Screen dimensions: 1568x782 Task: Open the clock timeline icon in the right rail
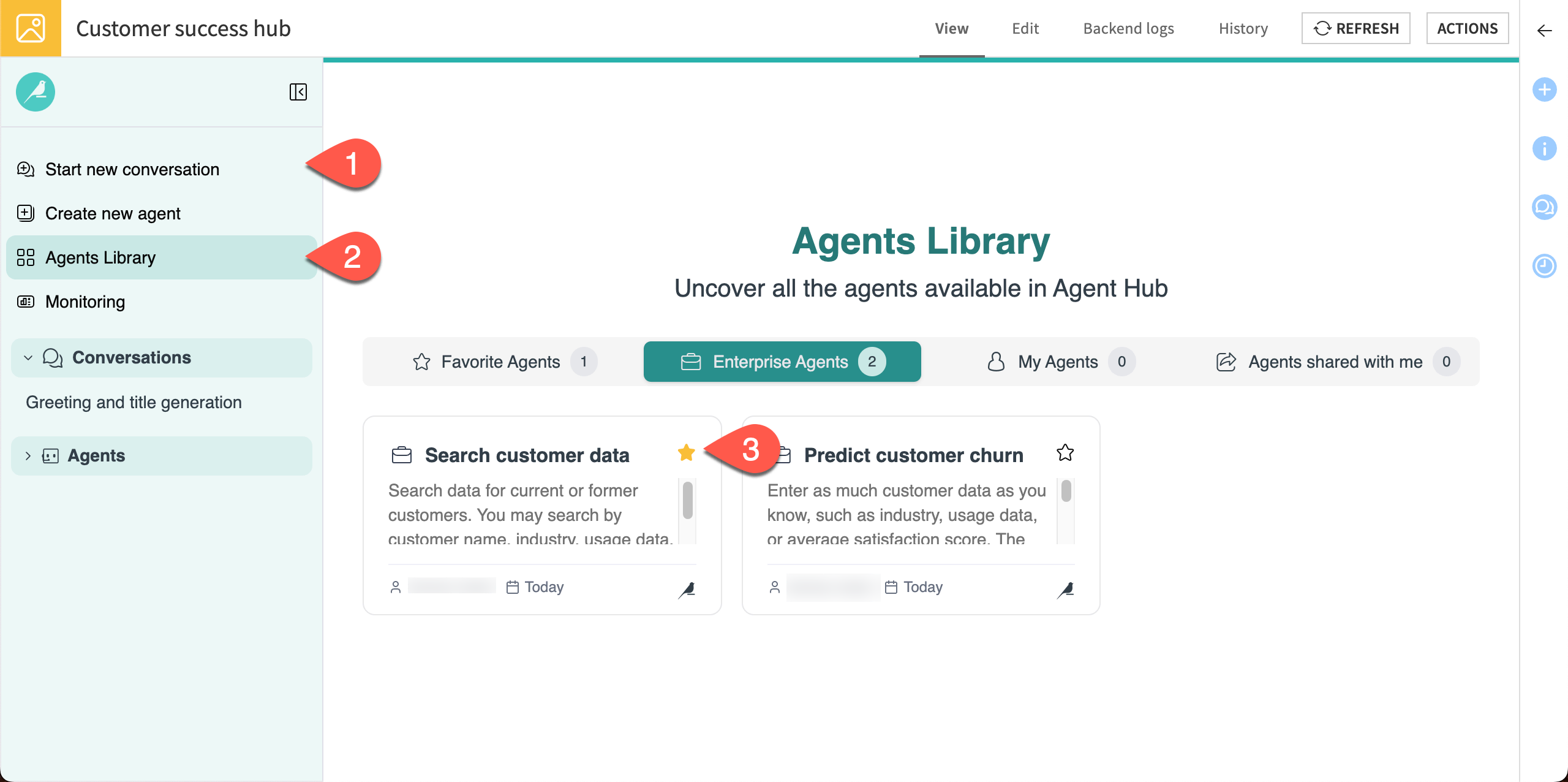point(1544,266)
